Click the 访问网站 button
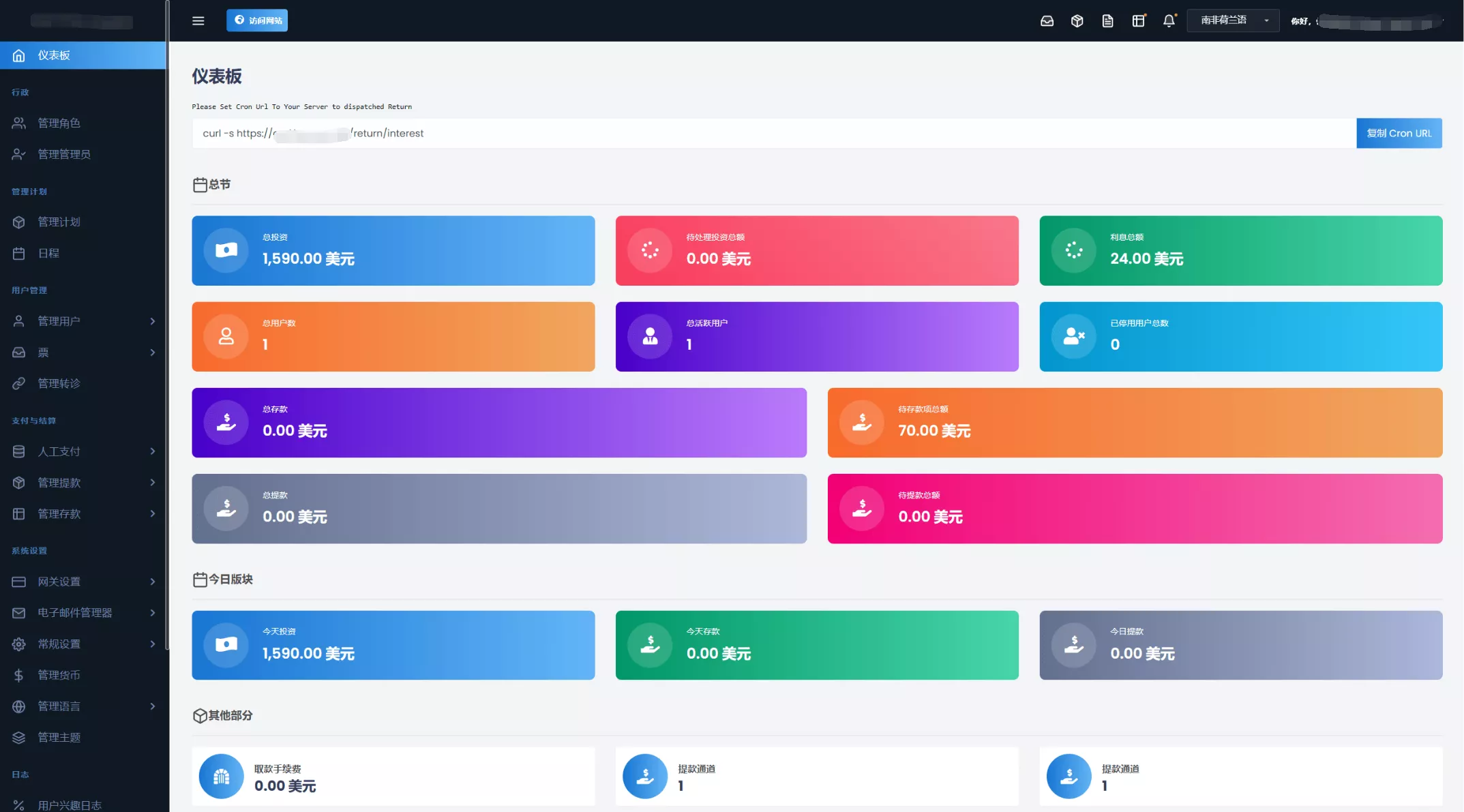Viewport: 1464px width, 812px height. (257, 20)
